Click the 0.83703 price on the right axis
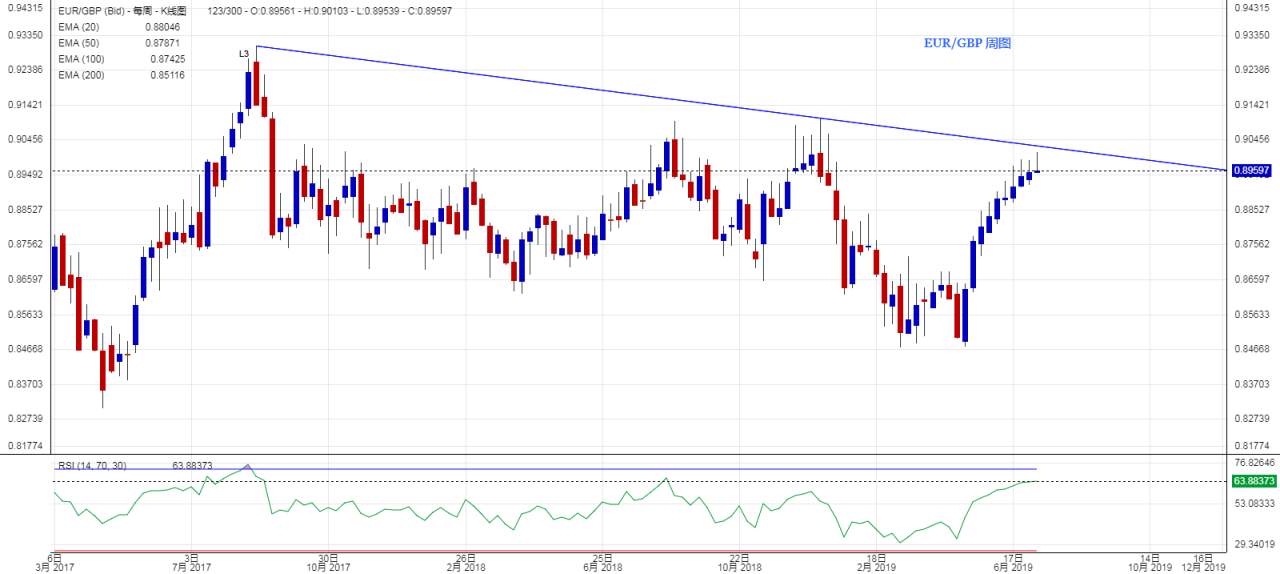 click(1252, 384)
